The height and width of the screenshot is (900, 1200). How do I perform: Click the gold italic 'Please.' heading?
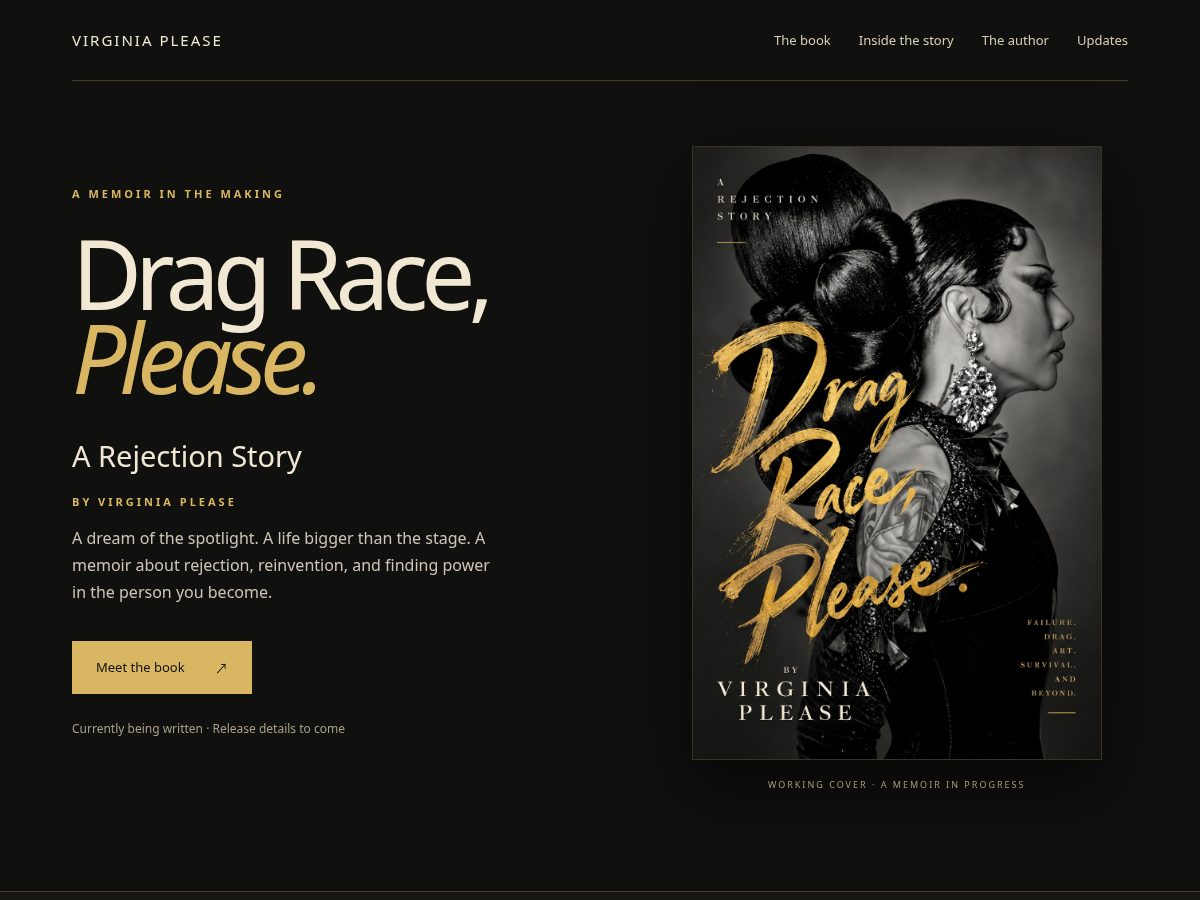tap(195, 362)
